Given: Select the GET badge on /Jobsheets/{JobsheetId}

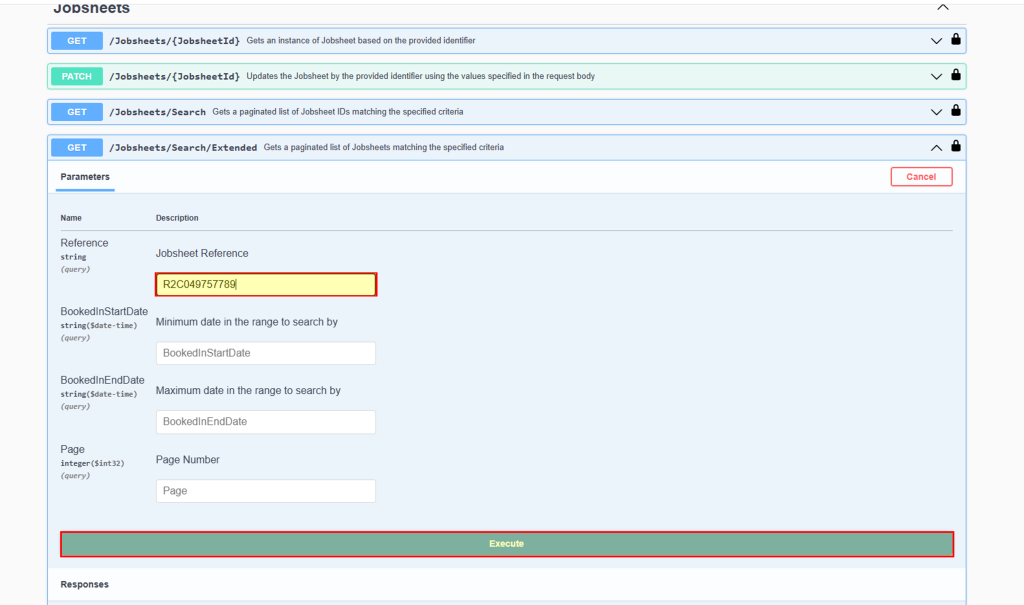Looking at the screenshot, I should coord(77,40).
